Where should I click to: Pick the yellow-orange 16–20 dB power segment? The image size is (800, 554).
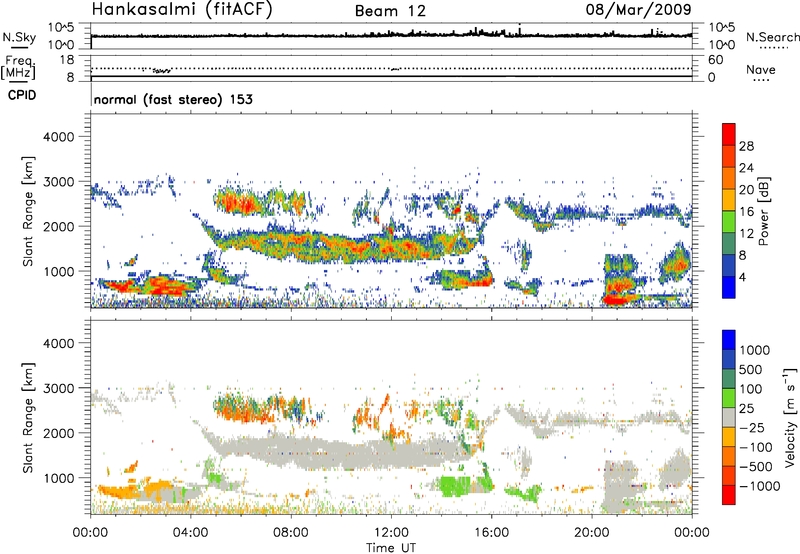(729, 200)
